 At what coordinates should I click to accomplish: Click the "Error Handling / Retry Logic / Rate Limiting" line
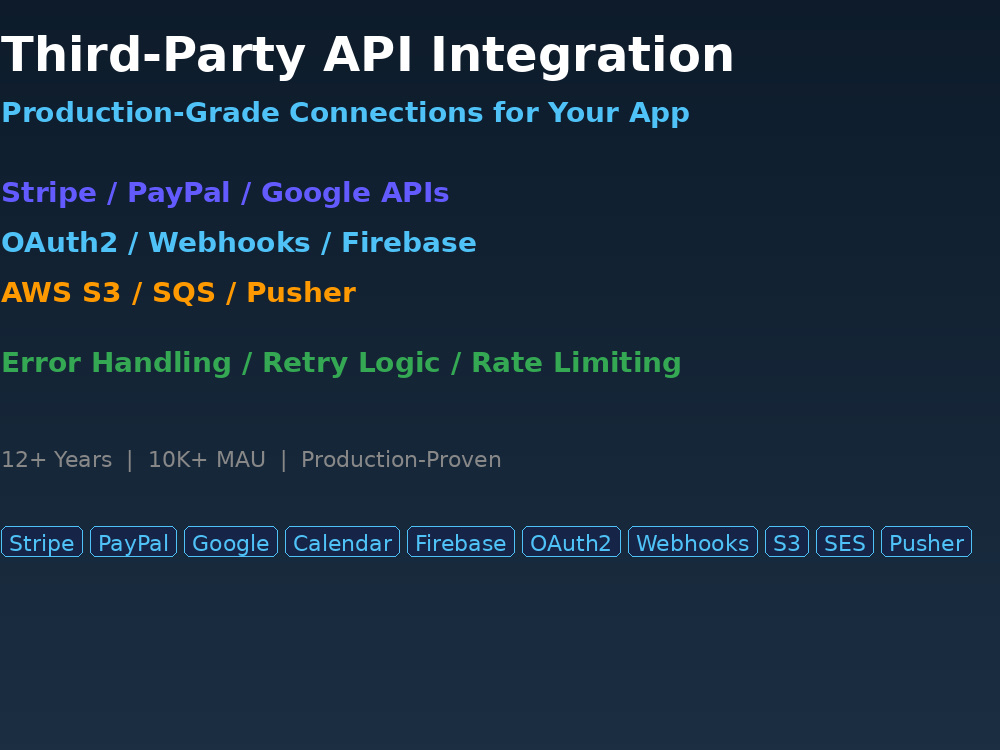point(341,363)
